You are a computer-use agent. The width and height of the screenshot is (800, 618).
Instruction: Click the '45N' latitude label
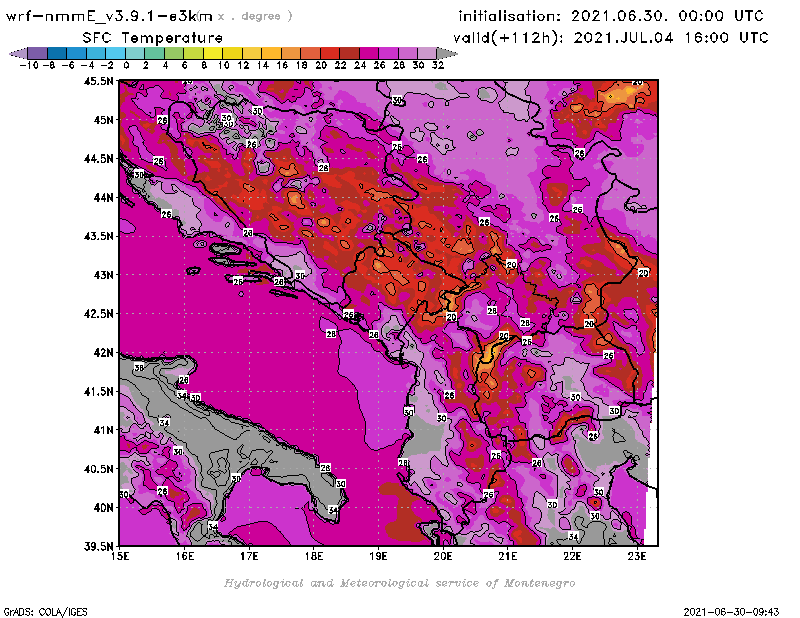[104, 120]
